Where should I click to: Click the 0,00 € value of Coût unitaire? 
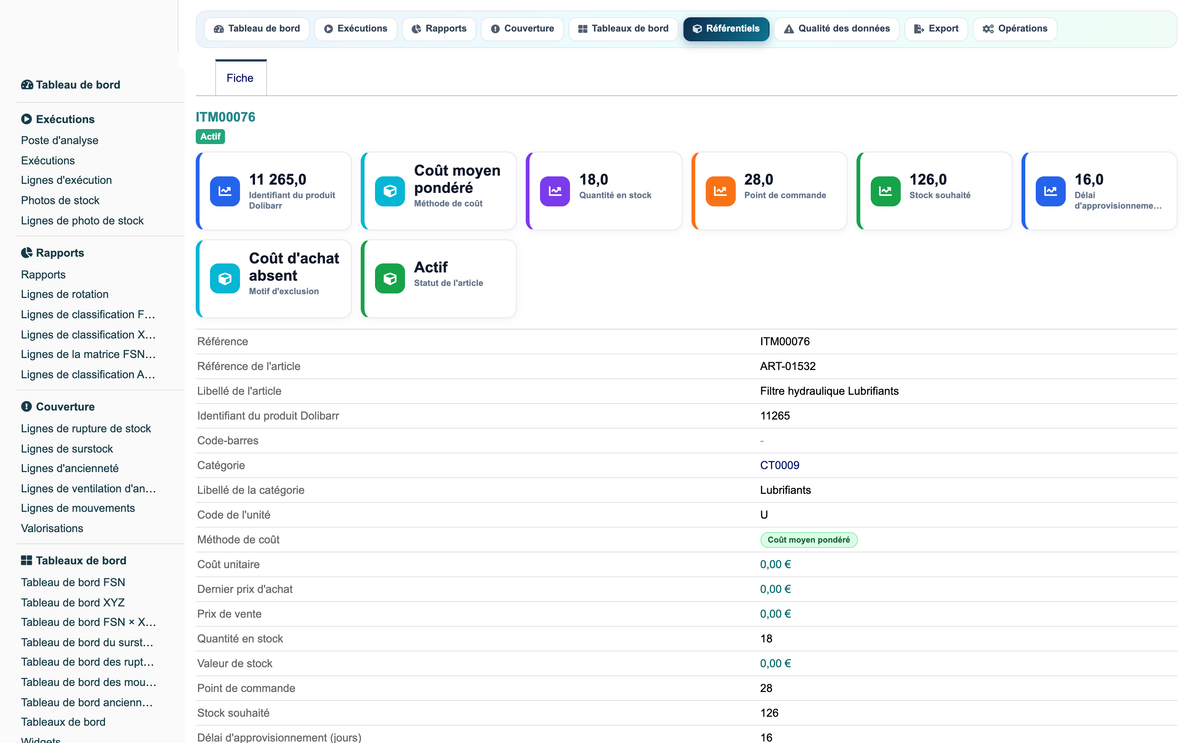pos(776,565)
